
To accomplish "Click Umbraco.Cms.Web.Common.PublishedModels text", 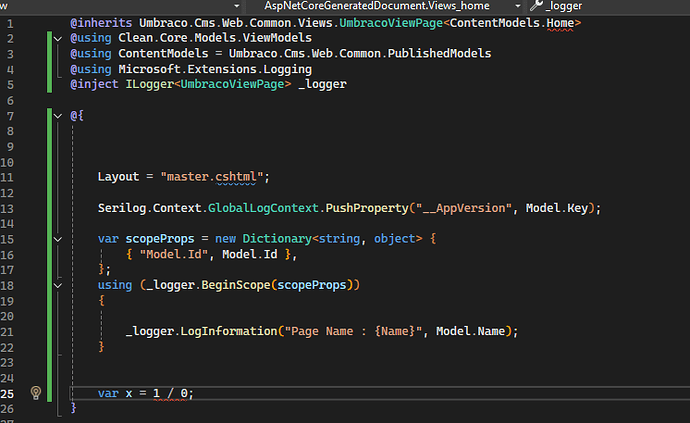I will [360, 53].
